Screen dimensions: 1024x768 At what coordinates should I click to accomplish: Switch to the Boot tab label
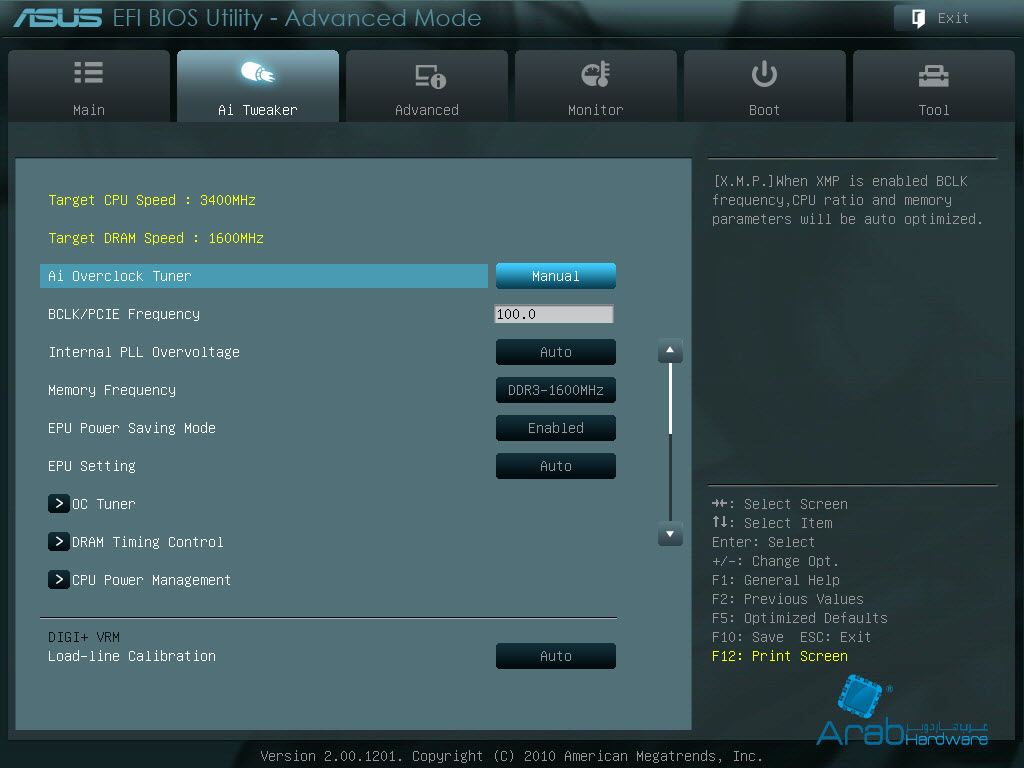click(x=764, y=110)
